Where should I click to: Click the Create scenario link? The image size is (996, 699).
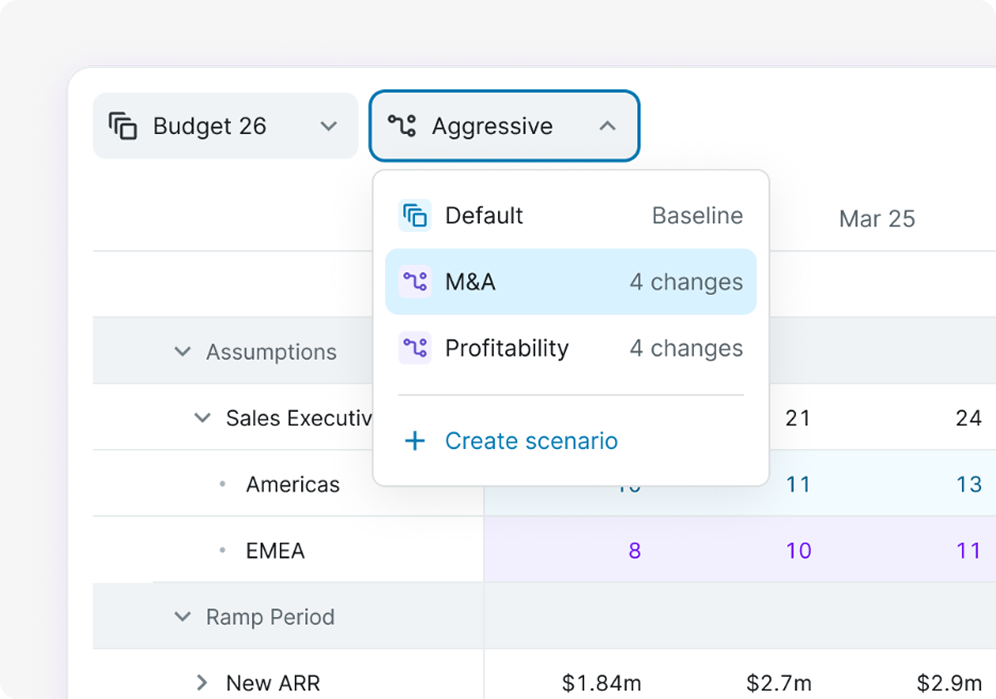tap(531, 441)
